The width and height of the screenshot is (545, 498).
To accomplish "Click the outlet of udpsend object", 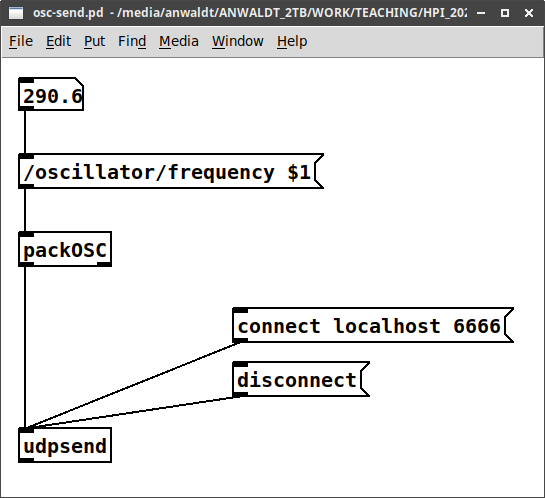I will [26, 460].
